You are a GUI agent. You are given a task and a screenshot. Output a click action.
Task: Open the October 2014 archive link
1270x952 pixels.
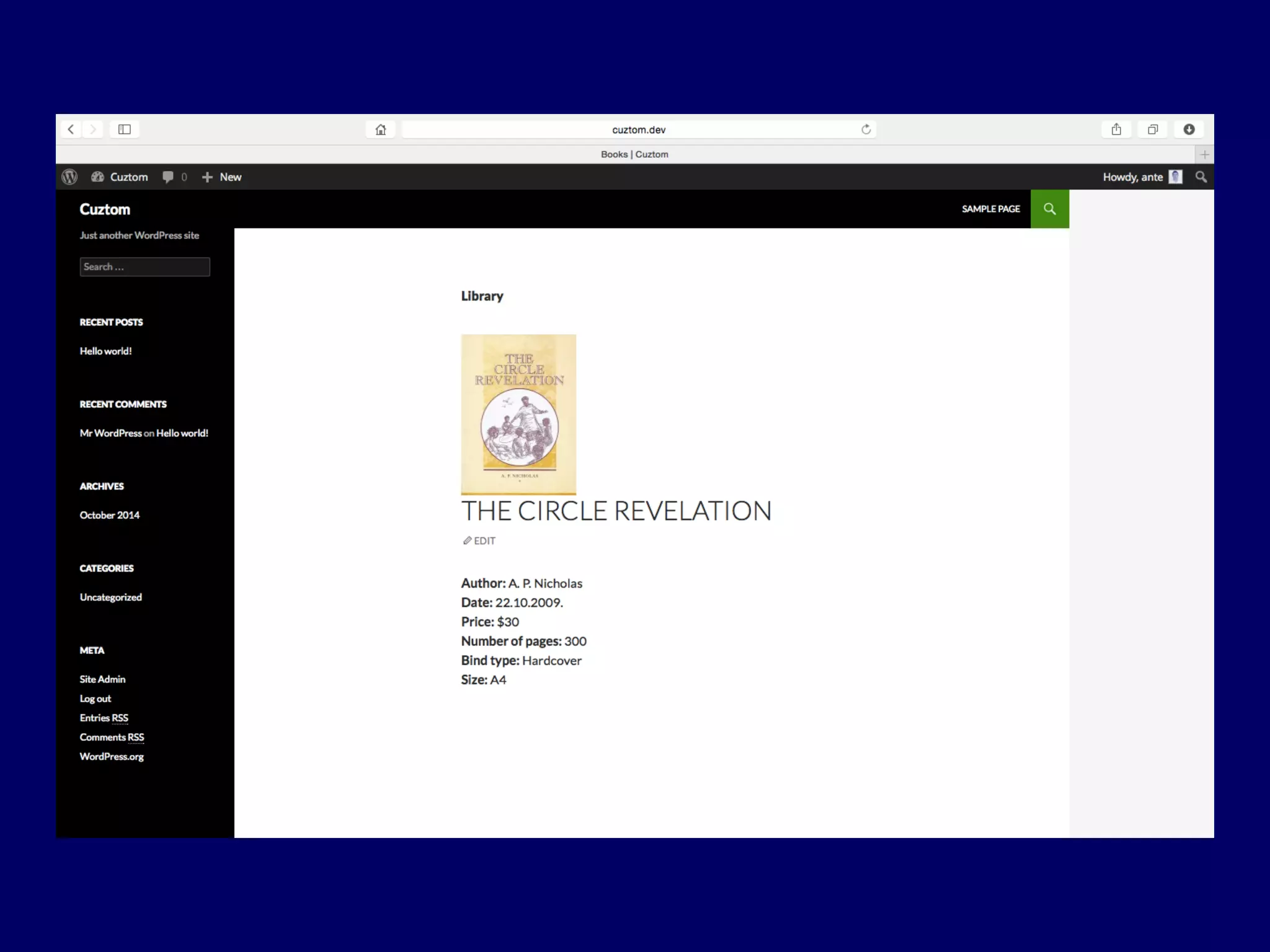pyautogui.click(x=110, y=516)
